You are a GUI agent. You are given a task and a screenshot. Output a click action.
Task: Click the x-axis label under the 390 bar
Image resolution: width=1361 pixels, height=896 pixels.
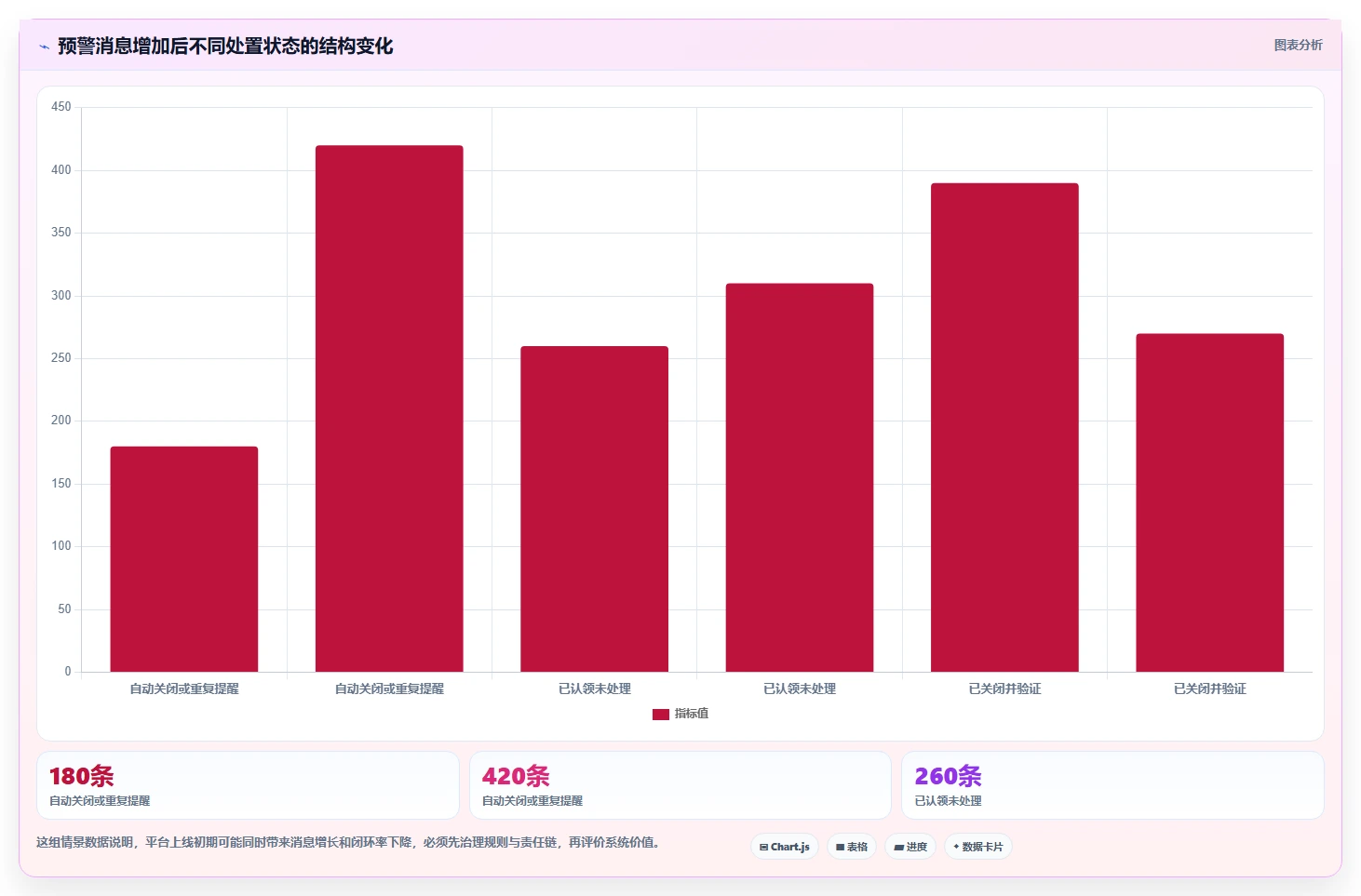(x=1004, y=689)
